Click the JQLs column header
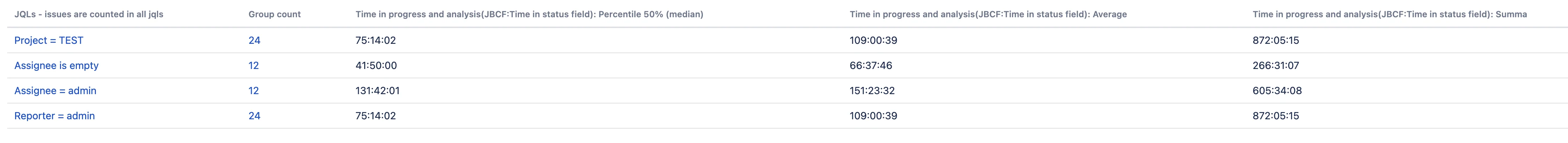The height and width of the screenshot is (143, 1568). click(x=89, y=14)
